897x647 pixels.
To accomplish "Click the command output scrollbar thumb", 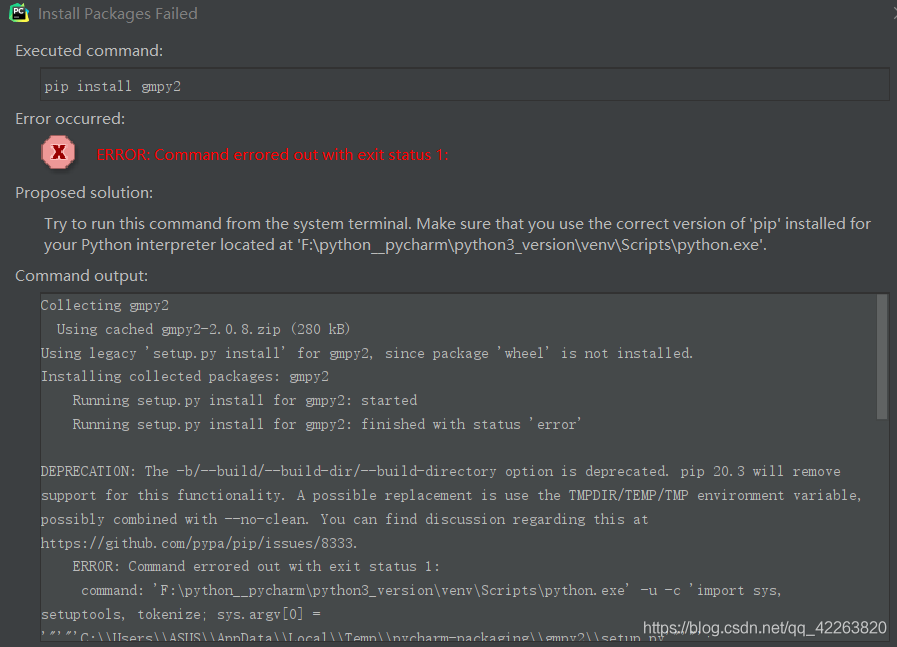I will [x=882, y=356].
